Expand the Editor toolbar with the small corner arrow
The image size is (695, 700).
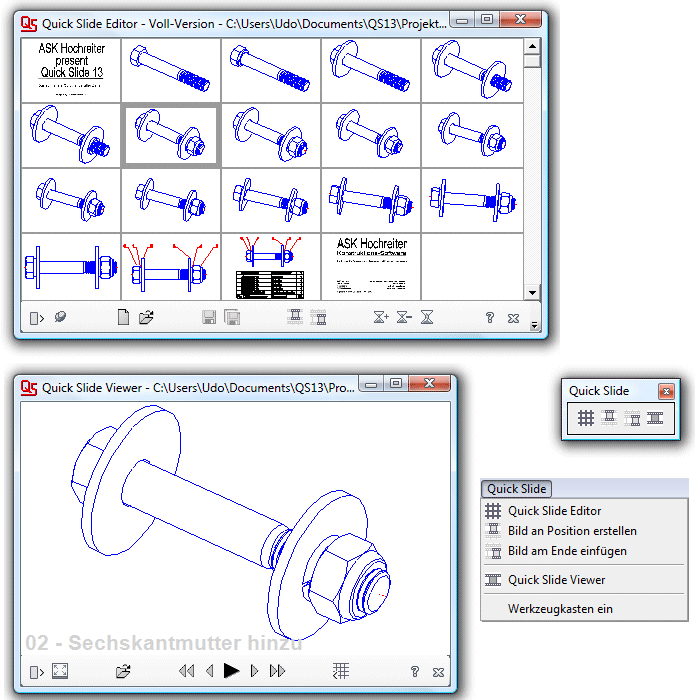tap(534, 325)
